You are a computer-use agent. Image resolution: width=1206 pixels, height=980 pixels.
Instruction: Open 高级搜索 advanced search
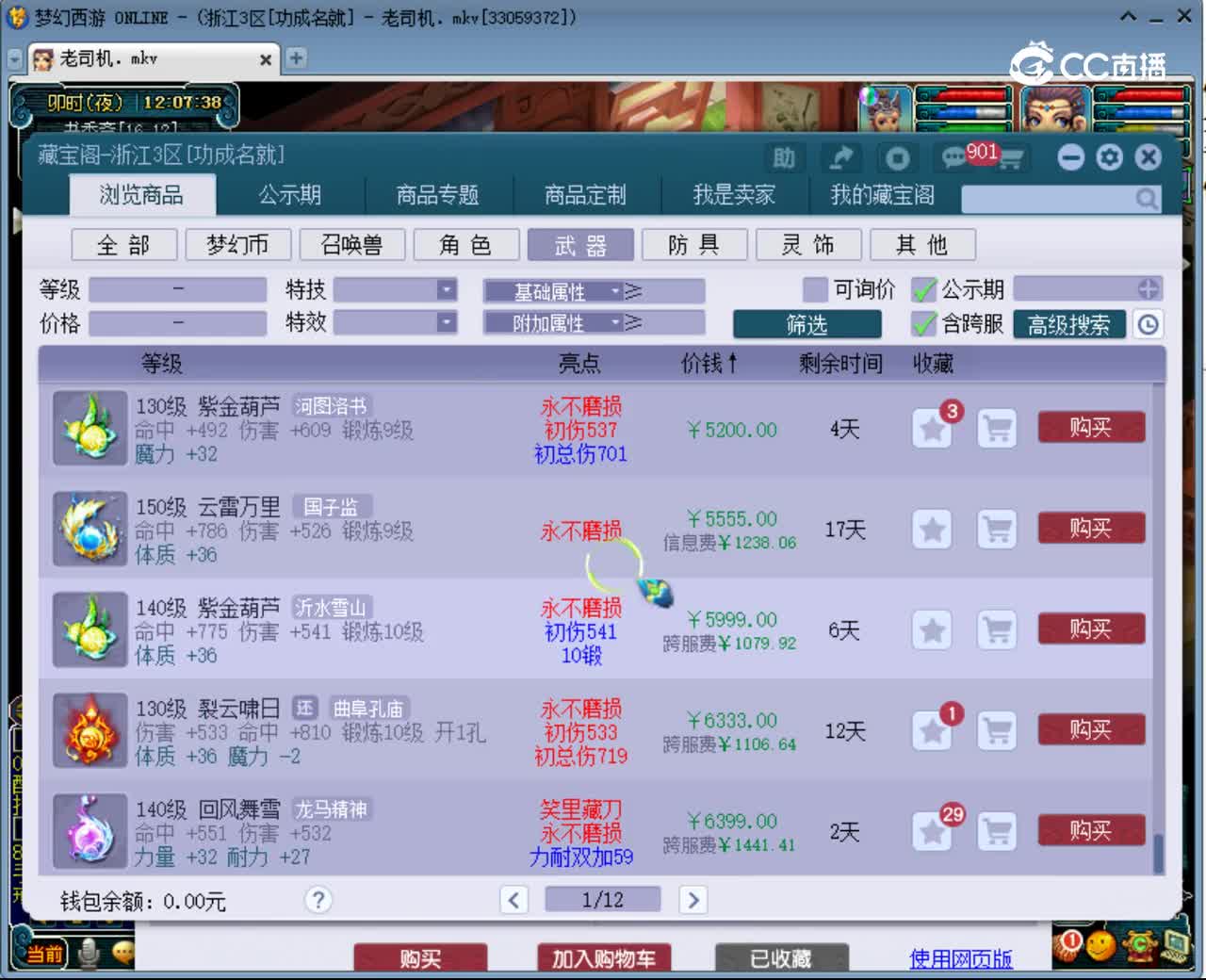click(1069, 325)
